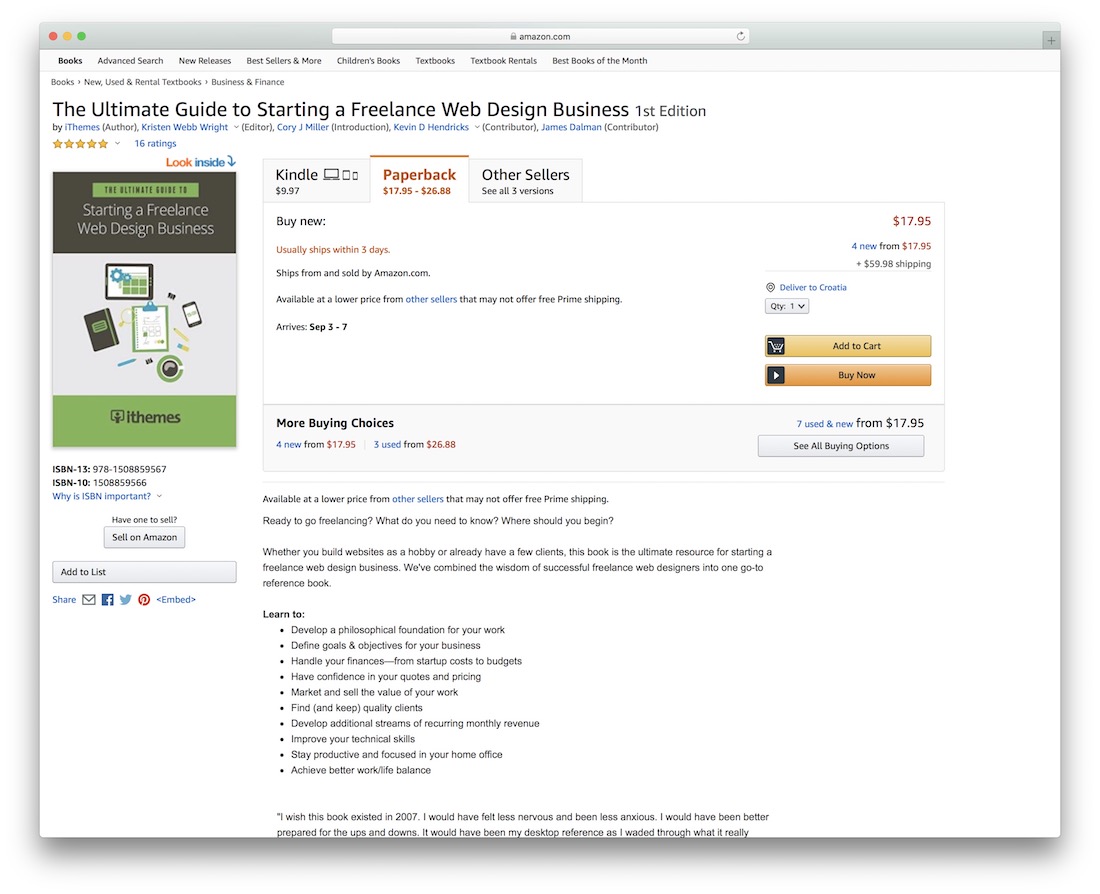Screen dimensions: 1100x894
Task: Click the Books breadcrumb link
Action: coord(62,82)
